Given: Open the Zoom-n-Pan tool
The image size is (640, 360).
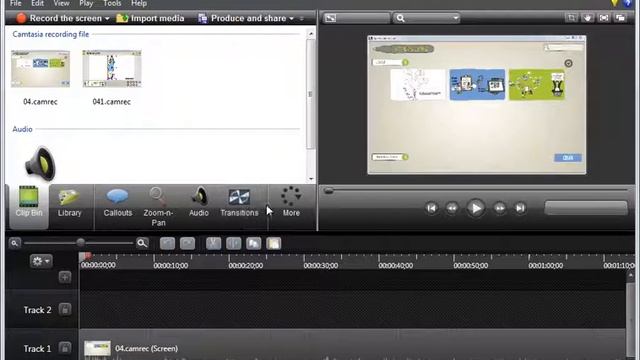Looking at the screenshot, I should (x=158, y=206).
